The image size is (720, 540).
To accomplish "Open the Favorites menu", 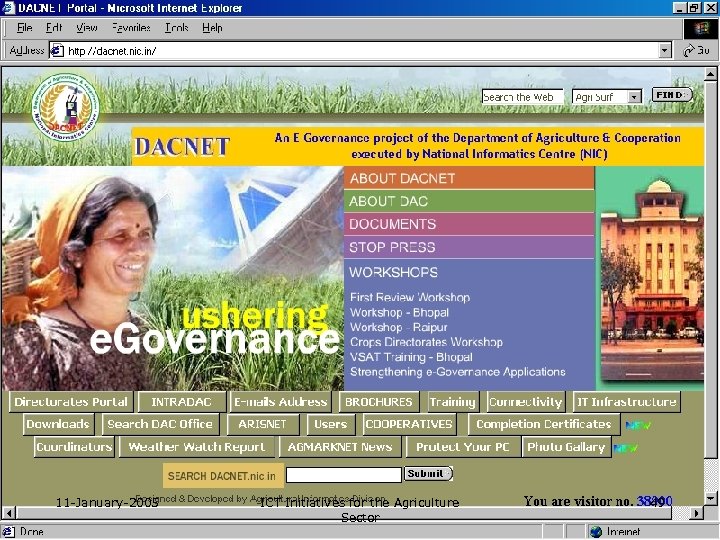I will click(x=131, y=28).
